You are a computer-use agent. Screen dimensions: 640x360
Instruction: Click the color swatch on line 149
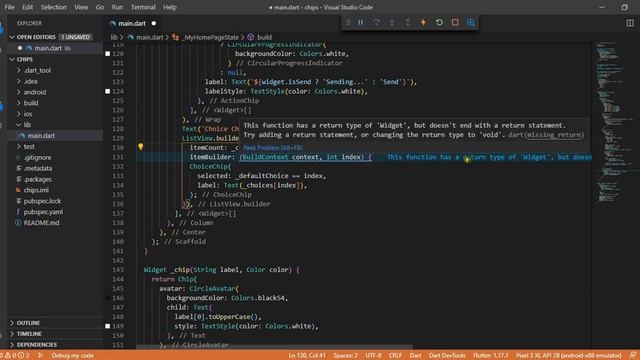pyautogui.click(x=107, y=326)
